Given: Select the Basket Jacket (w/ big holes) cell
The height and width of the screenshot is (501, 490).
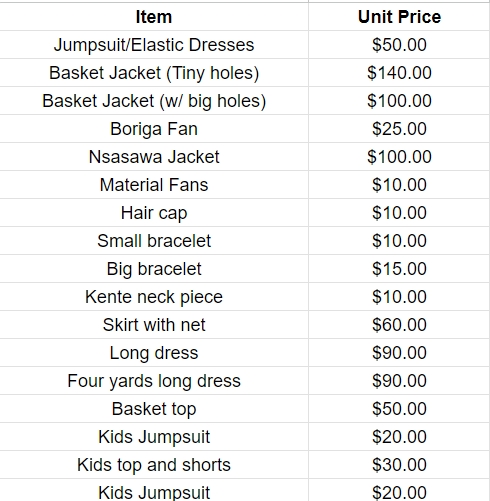Looking at the screenshot, I should (154, 101).
